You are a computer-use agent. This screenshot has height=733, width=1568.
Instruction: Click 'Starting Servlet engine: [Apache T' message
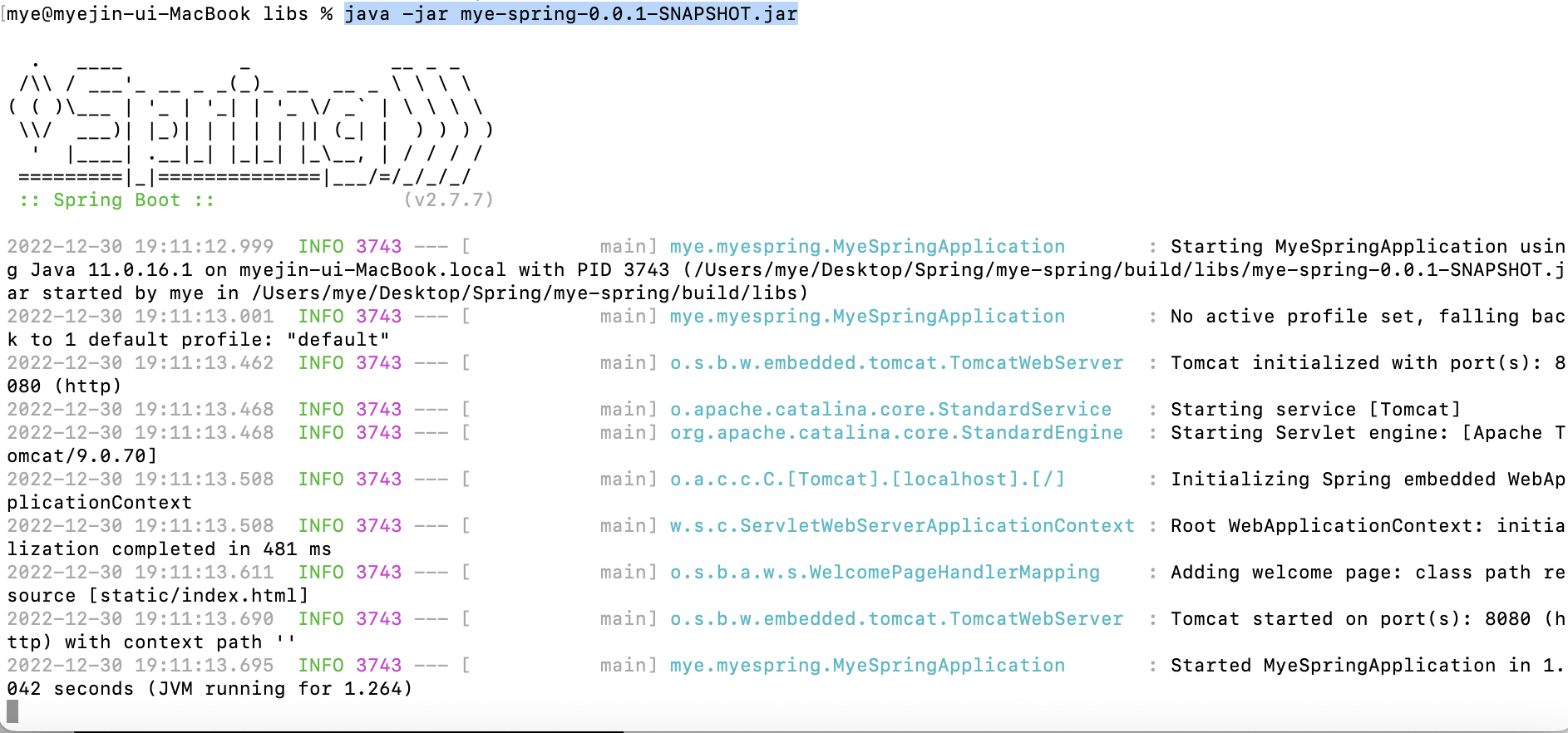pyautogui.click(x=1368, y=433)
